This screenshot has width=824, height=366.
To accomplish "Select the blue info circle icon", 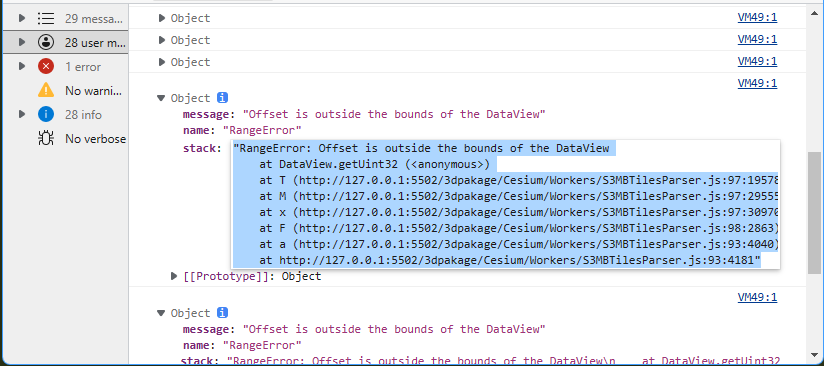I will (x=46, y=115).
